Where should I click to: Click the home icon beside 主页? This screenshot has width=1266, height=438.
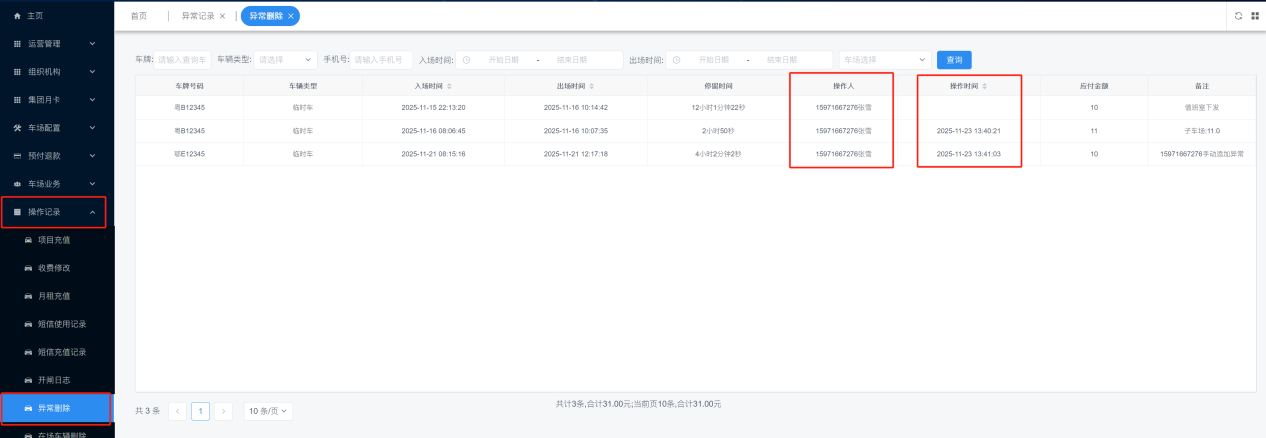click(17, 16)
